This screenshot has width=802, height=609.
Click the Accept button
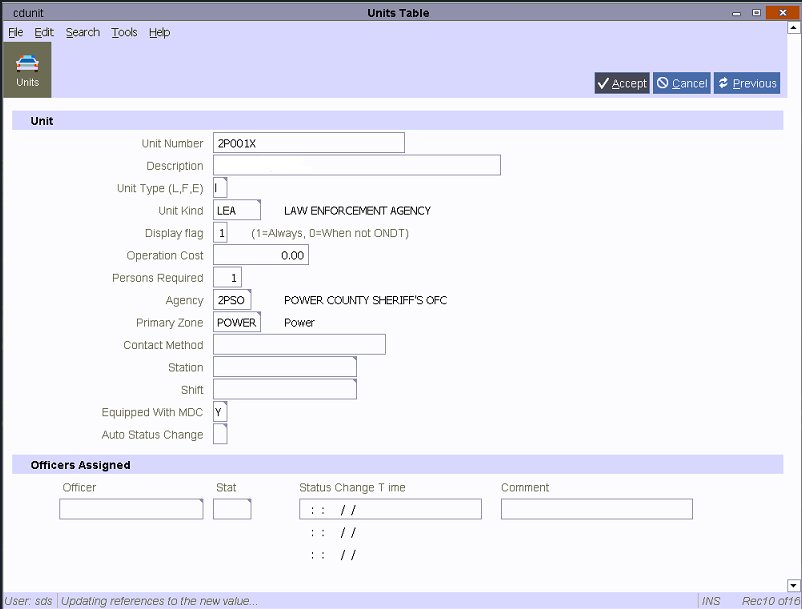[622, 83]
